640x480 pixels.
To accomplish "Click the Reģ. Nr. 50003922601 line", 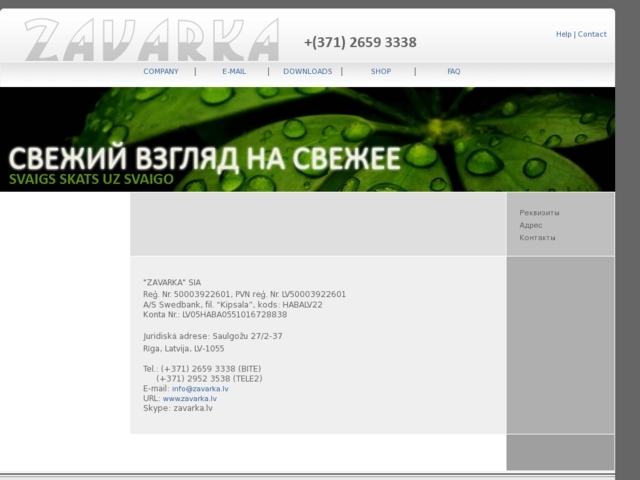I will click(244, 294).
